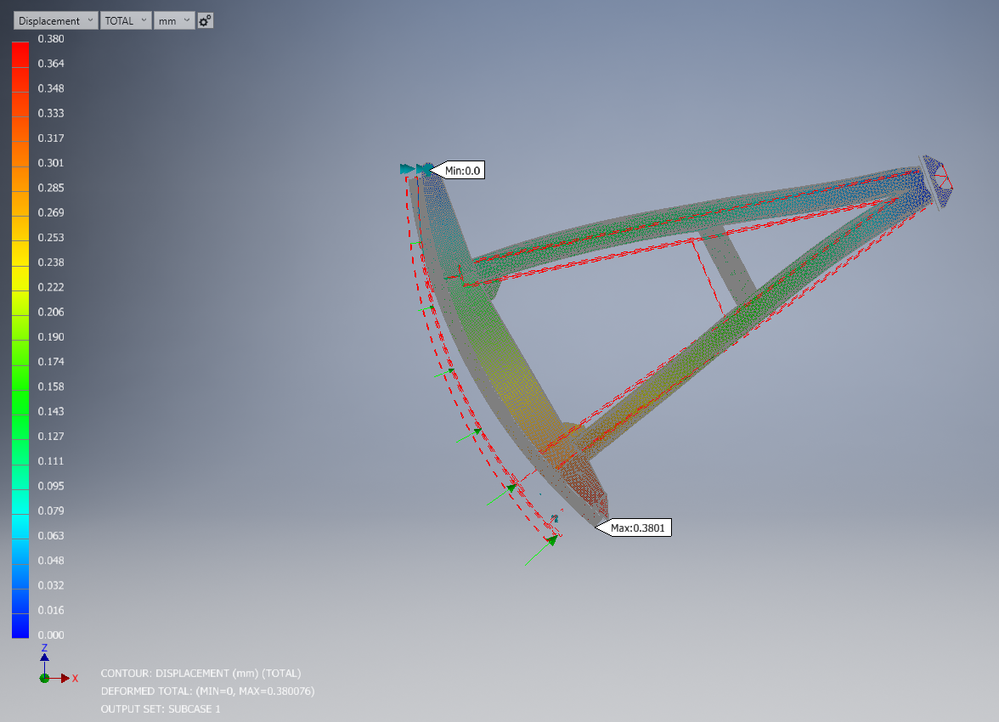Click the fixed constraint arrow icon near Min label
Image resolution: width=999 pixels, height=722 pixels.
416,169
